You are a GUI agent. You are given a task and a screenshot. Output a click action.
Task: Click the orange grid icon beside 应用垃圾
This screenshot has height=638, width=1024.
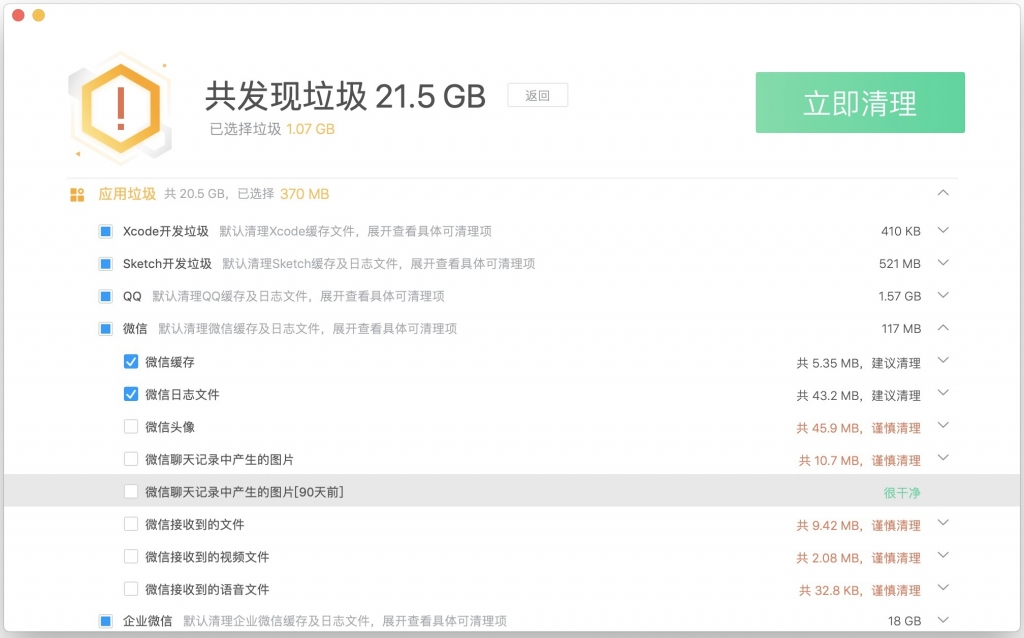pyautogui.click(x=75, y=192)
